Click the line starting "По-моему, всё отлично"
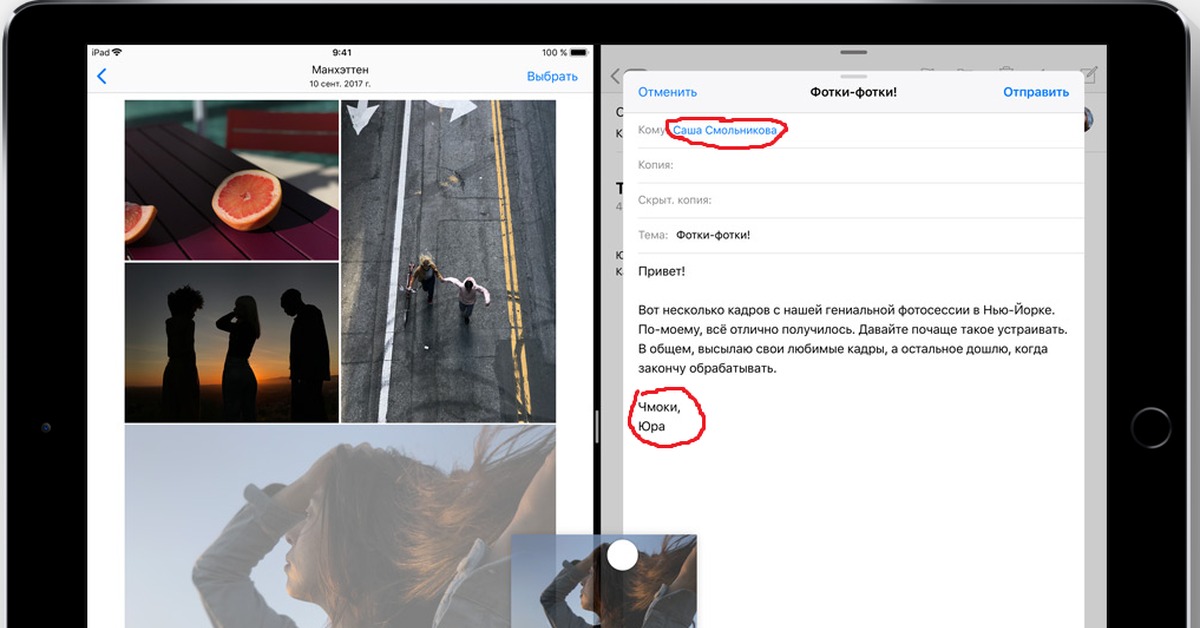This screenshot has width=1200, height=628. point(853,329)
